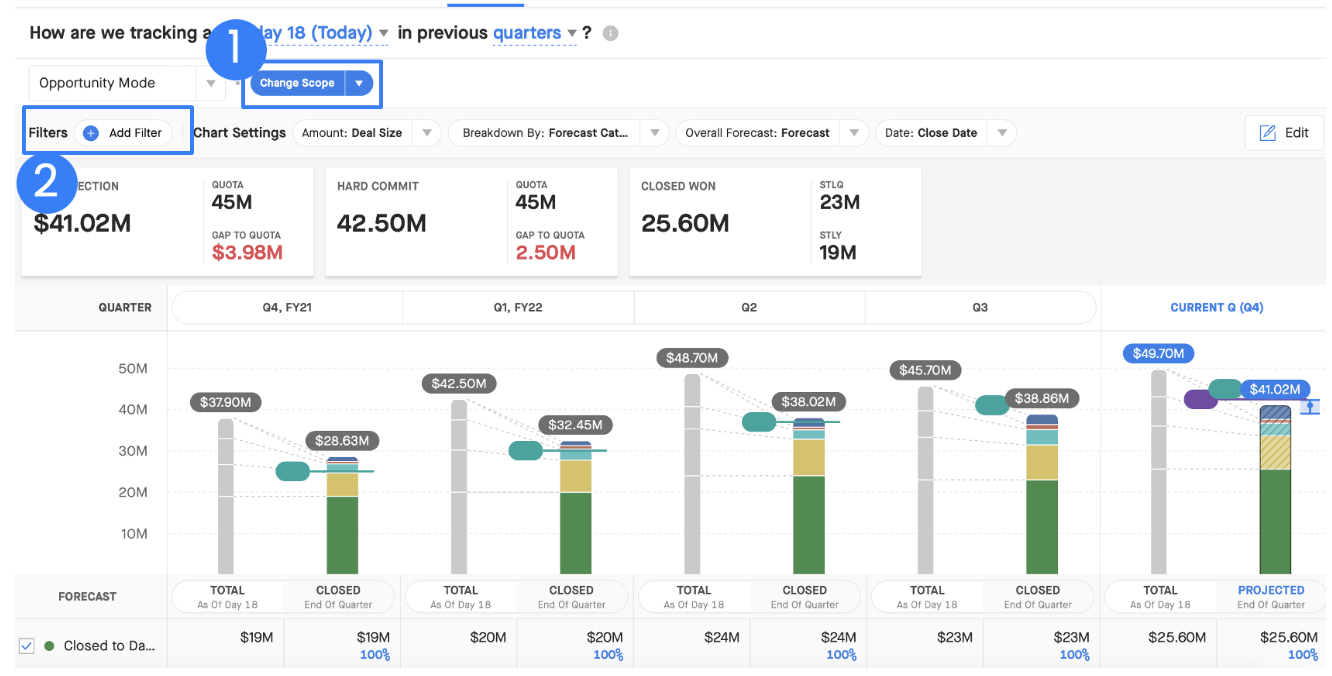Open the Breakdown By Forecast Category dropdown
This screenshot has height=676, width=1332.
click(558, 132)
